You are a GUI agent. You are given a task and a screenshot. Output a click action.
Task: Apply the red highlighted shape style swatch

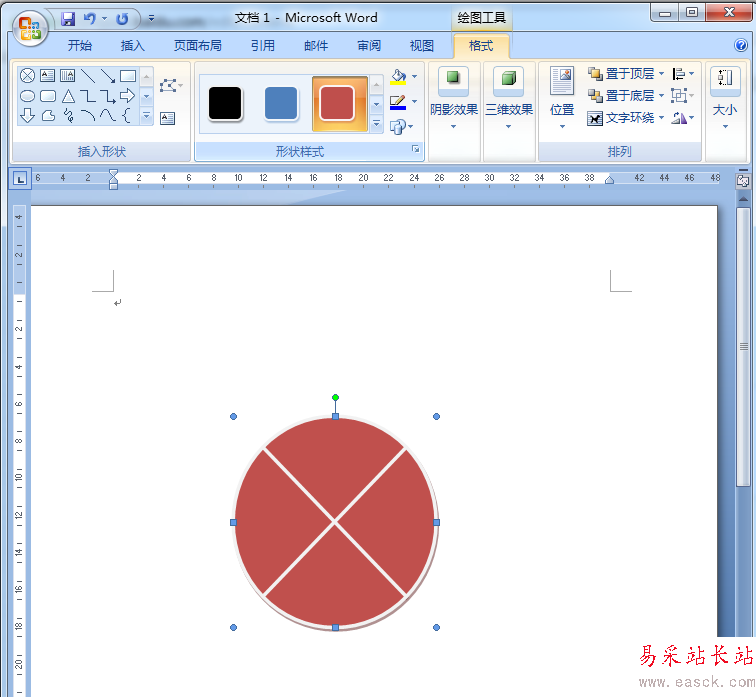(339, 104)
